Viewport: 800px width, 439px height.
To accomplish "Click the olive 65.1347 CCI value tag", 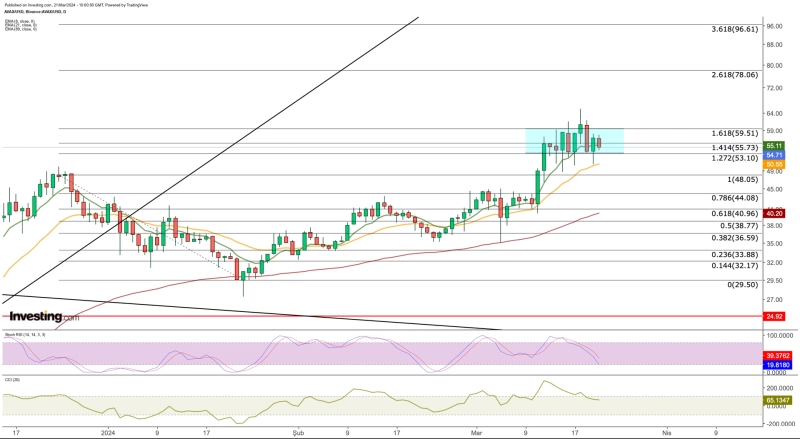I will pos(776,401).
